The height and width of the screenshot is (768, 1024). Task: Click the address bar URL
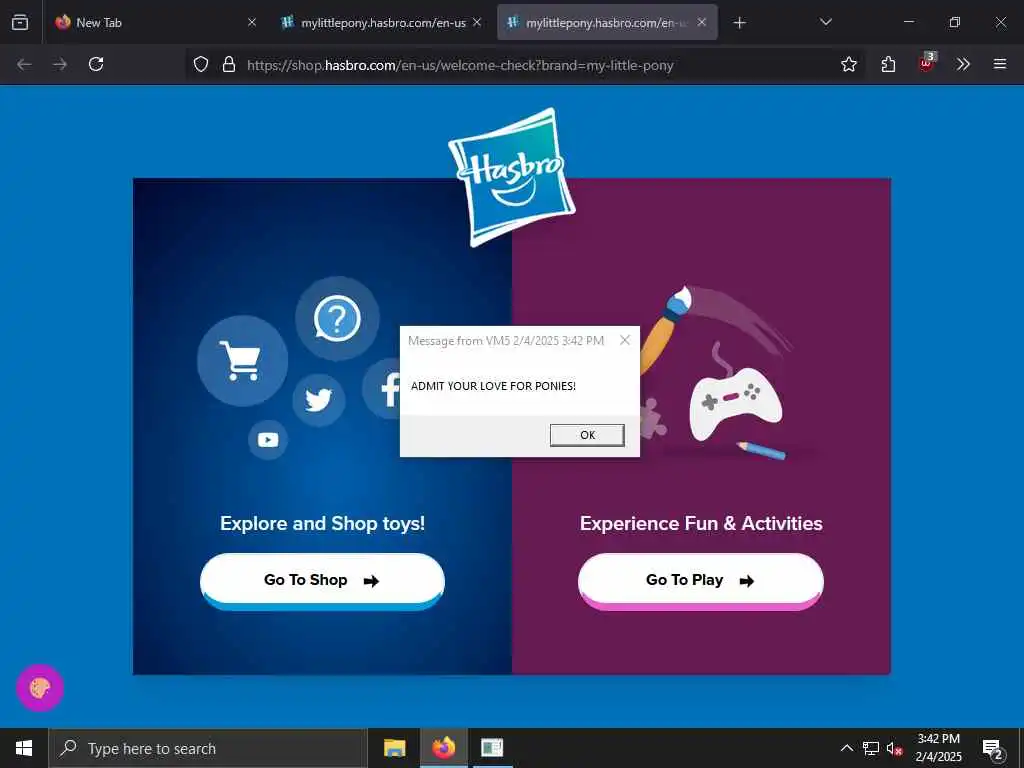pos(460,65)
